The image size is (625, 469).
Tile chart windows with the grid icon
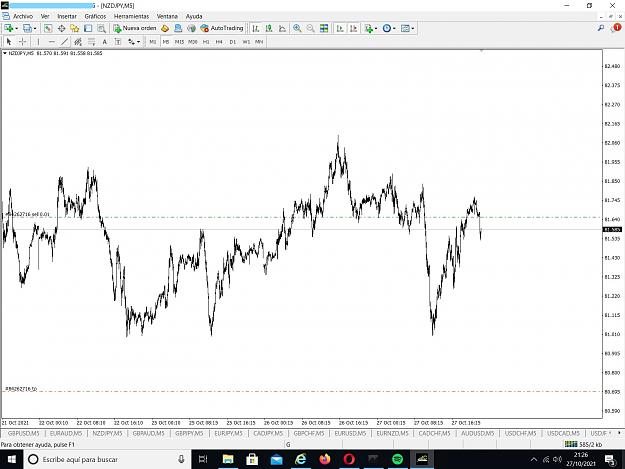(x=324, y=28)
